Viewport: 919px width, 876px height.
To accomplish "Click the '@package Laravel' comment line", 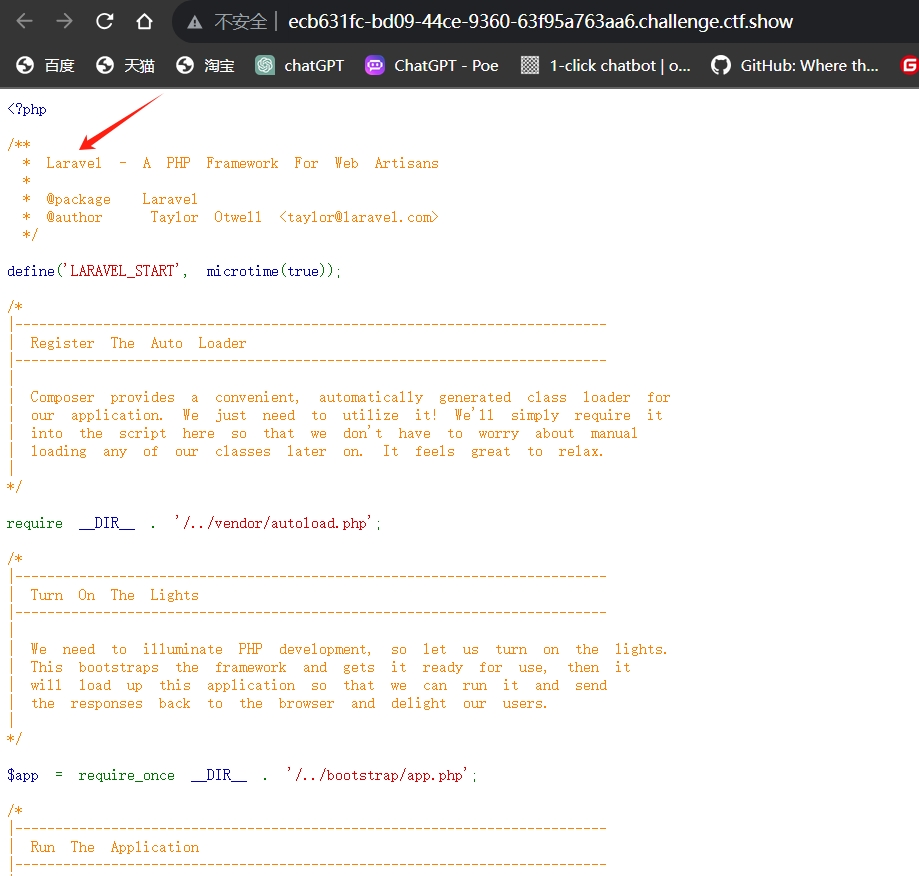I will (110, 199).
